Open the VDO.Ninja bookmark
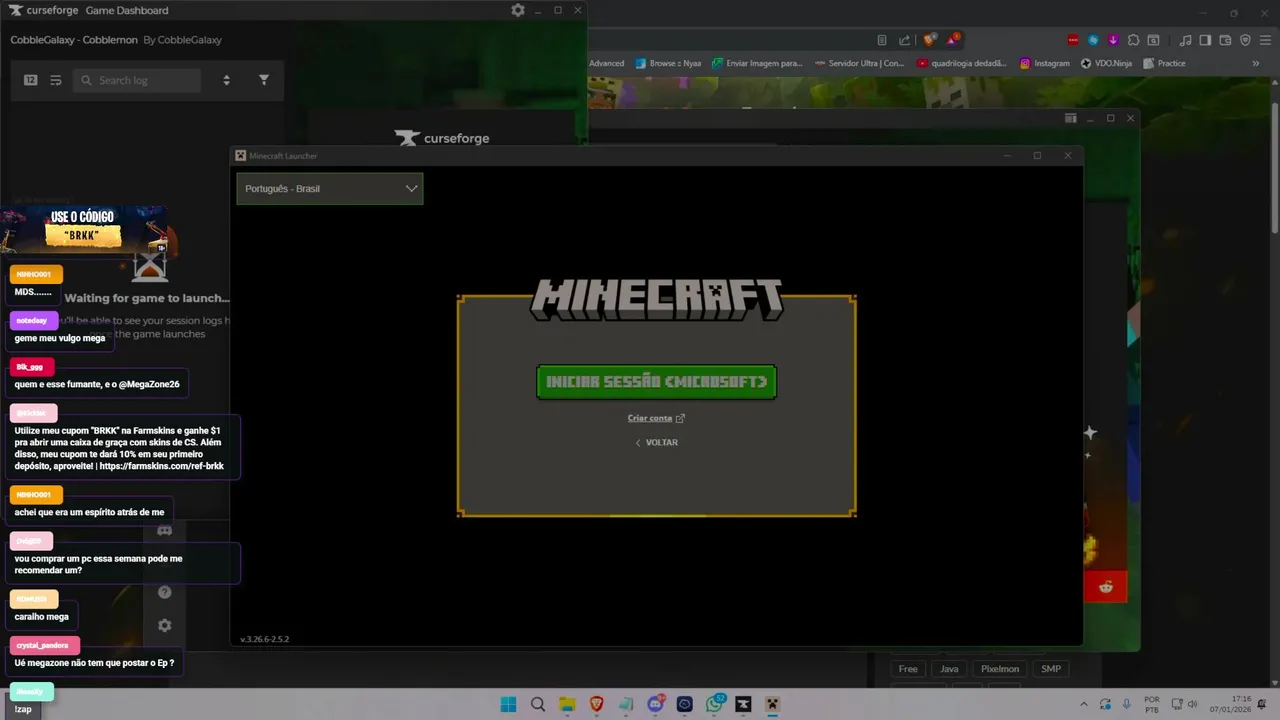 (x=1106, y=63)
